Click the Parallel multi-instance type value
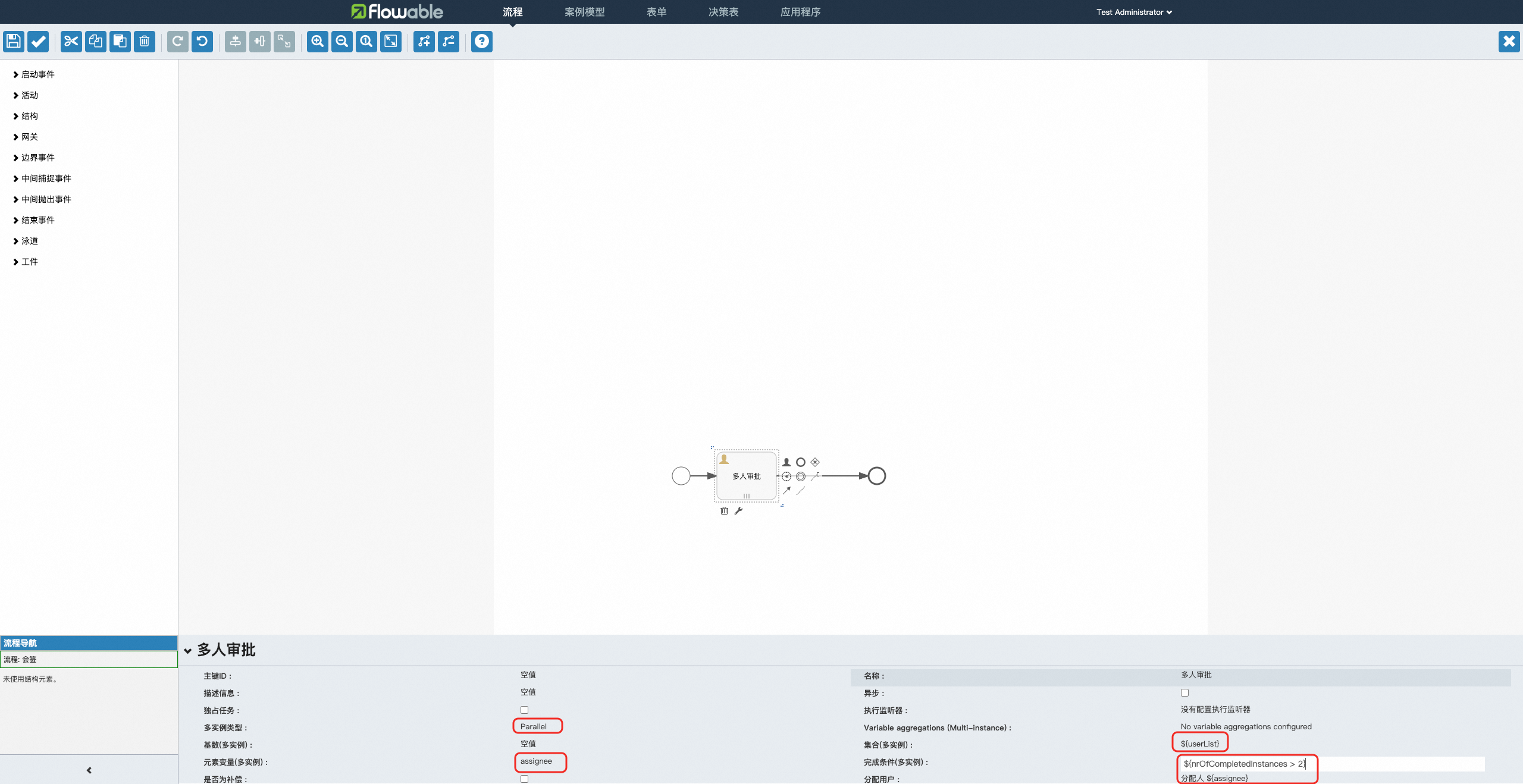The height and width of the screenshot is (784, 1523). pos(534,726)
